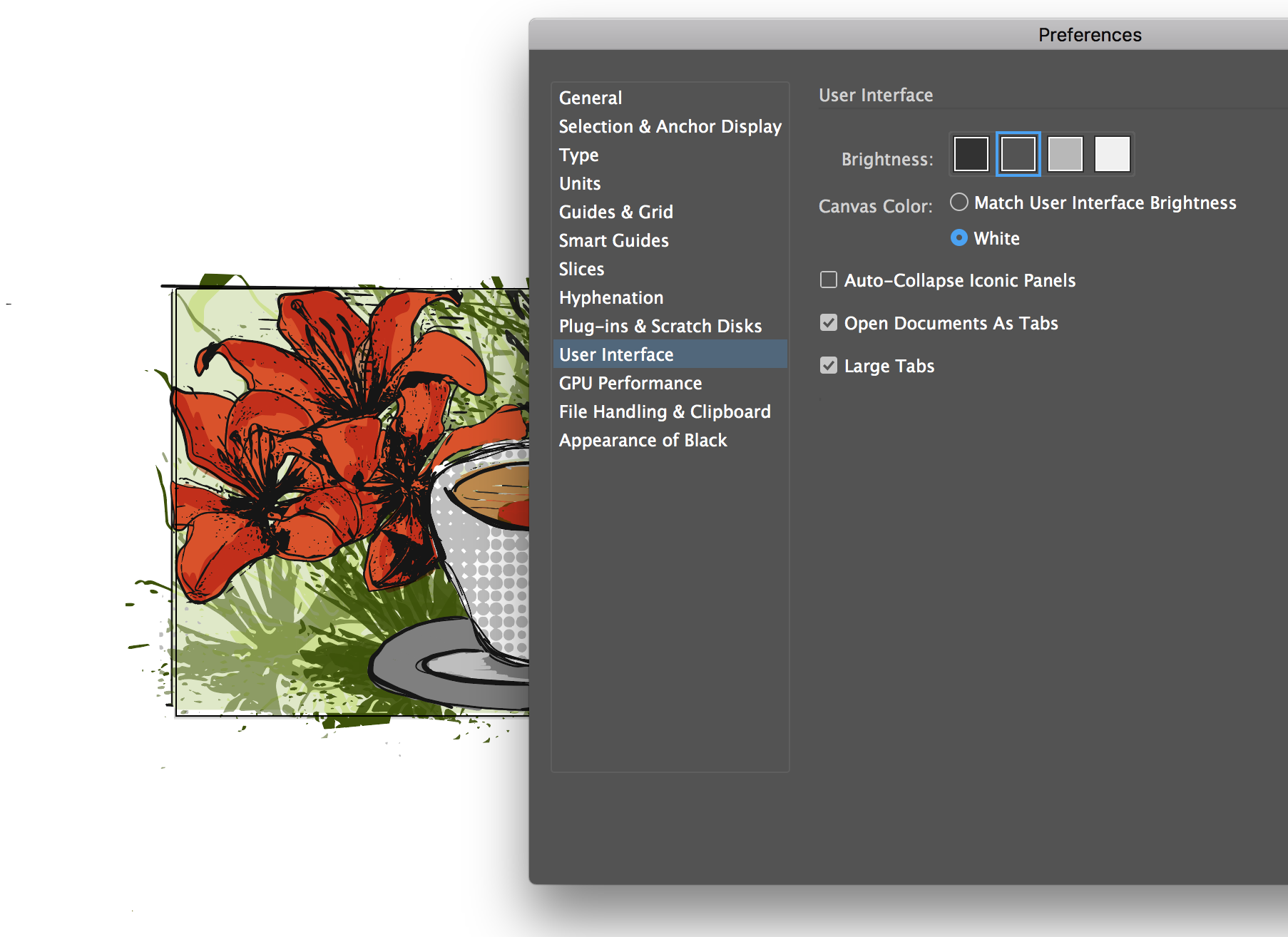The image size is (1288, 937).
Task: Open the Units preferences section
Action: [579, 183]
